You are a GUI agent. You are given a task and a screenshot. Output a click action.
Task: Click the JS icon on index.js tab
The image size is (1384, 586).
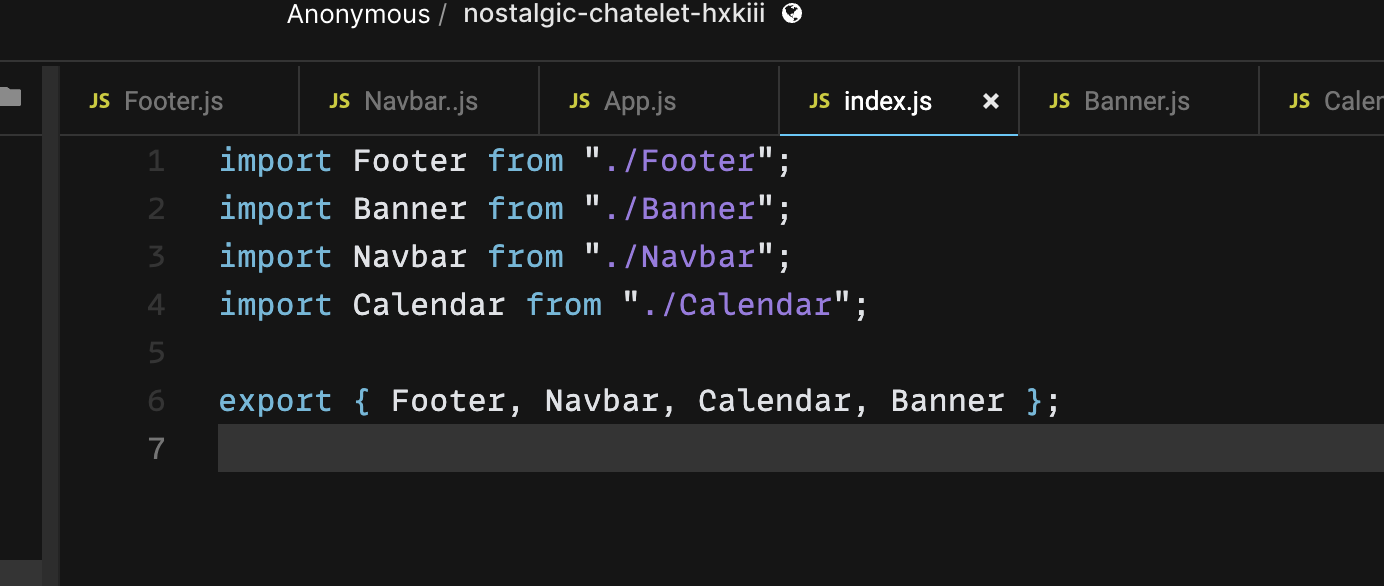(x=818, y=100)
